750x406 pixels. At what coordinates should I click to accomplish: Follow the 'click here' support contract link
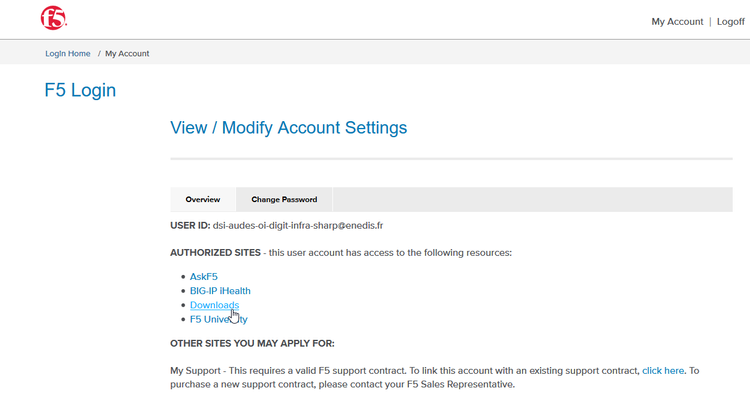[663, 370]
